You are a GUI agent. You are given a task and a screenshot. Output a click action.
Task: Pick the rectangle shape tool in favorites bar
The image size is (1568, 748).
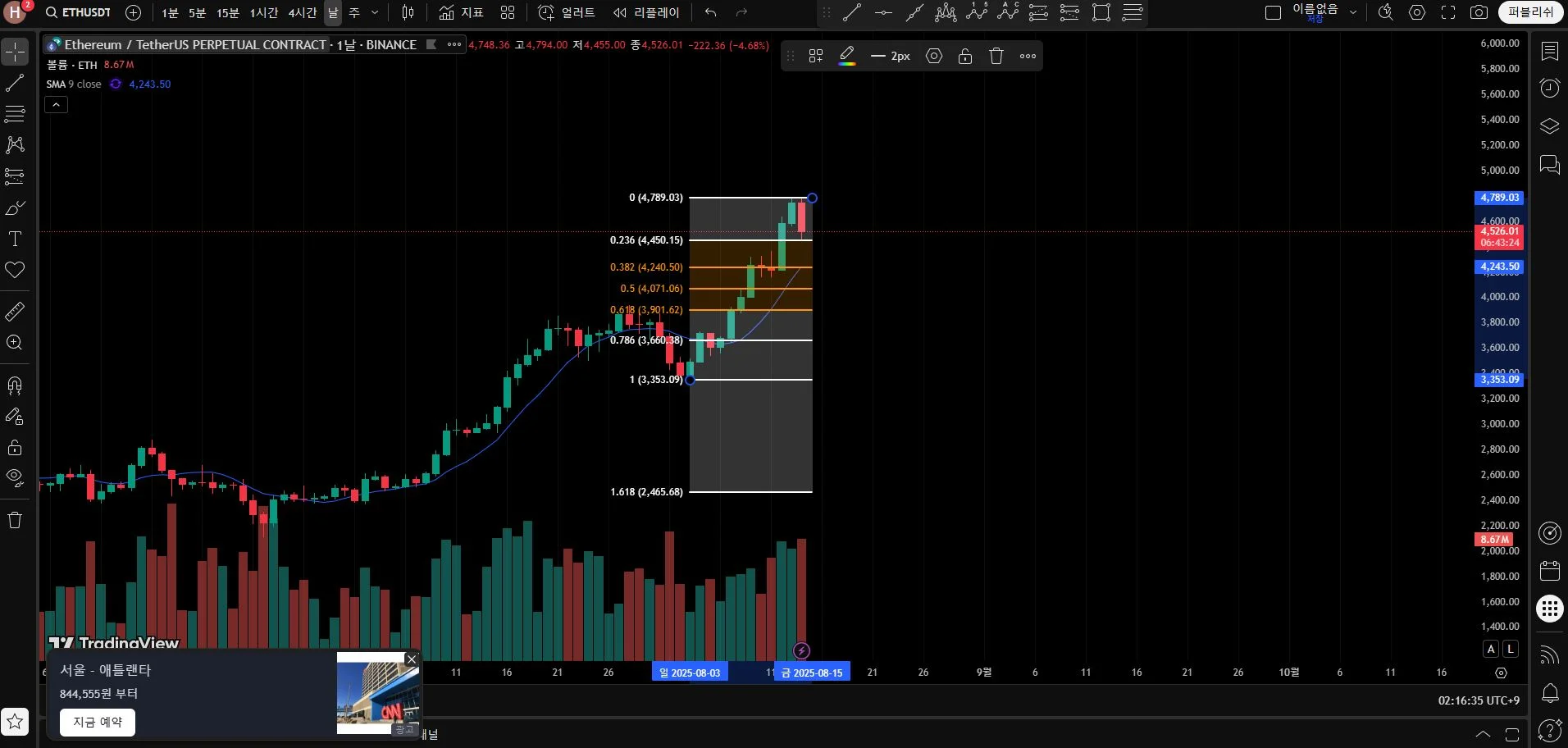(1101, 12)
